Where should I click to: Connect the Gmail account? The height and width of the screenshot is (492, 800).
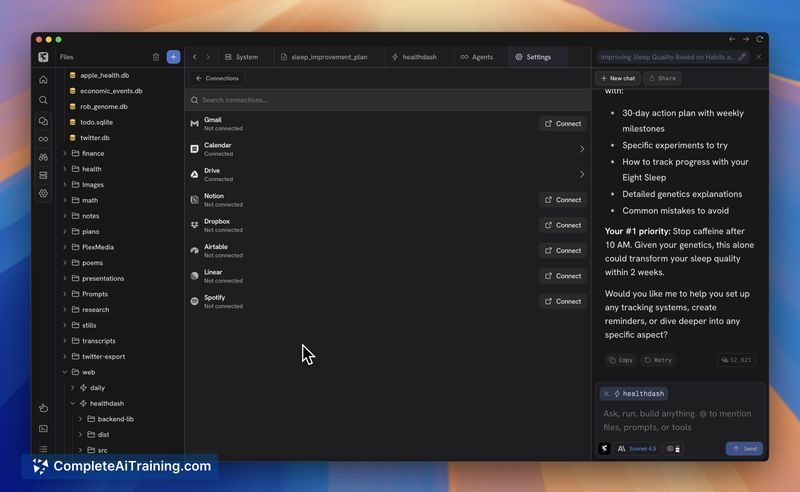pyautogui.click(x=563, y=124)
